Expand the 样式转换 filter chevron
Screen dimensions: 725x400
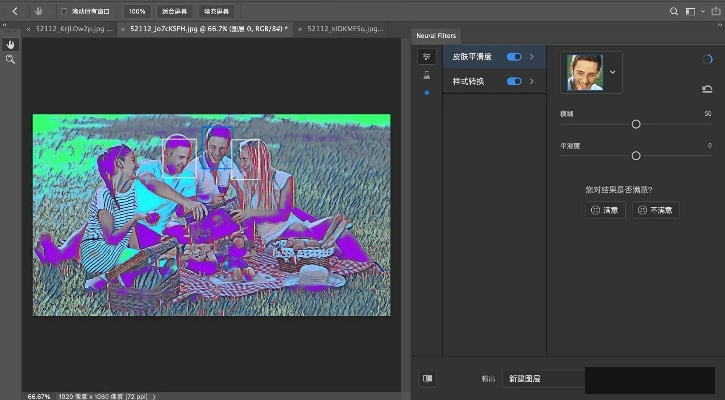tap(531, 81)
